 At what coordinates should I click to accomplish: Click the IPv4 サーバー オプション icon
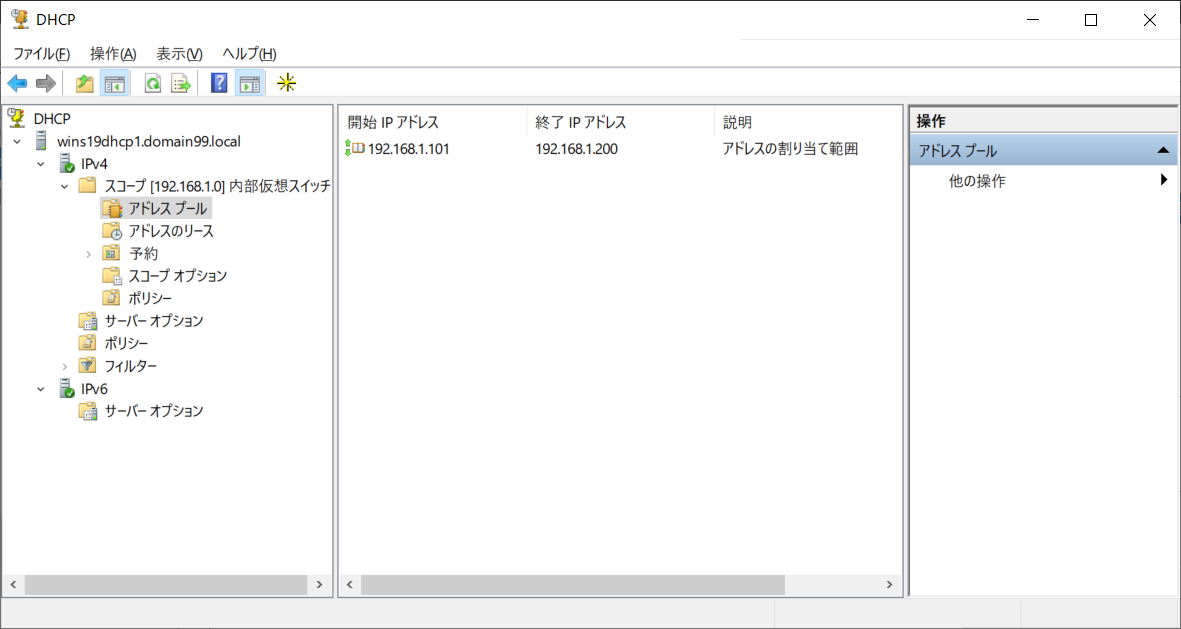[x=88, y=321]
